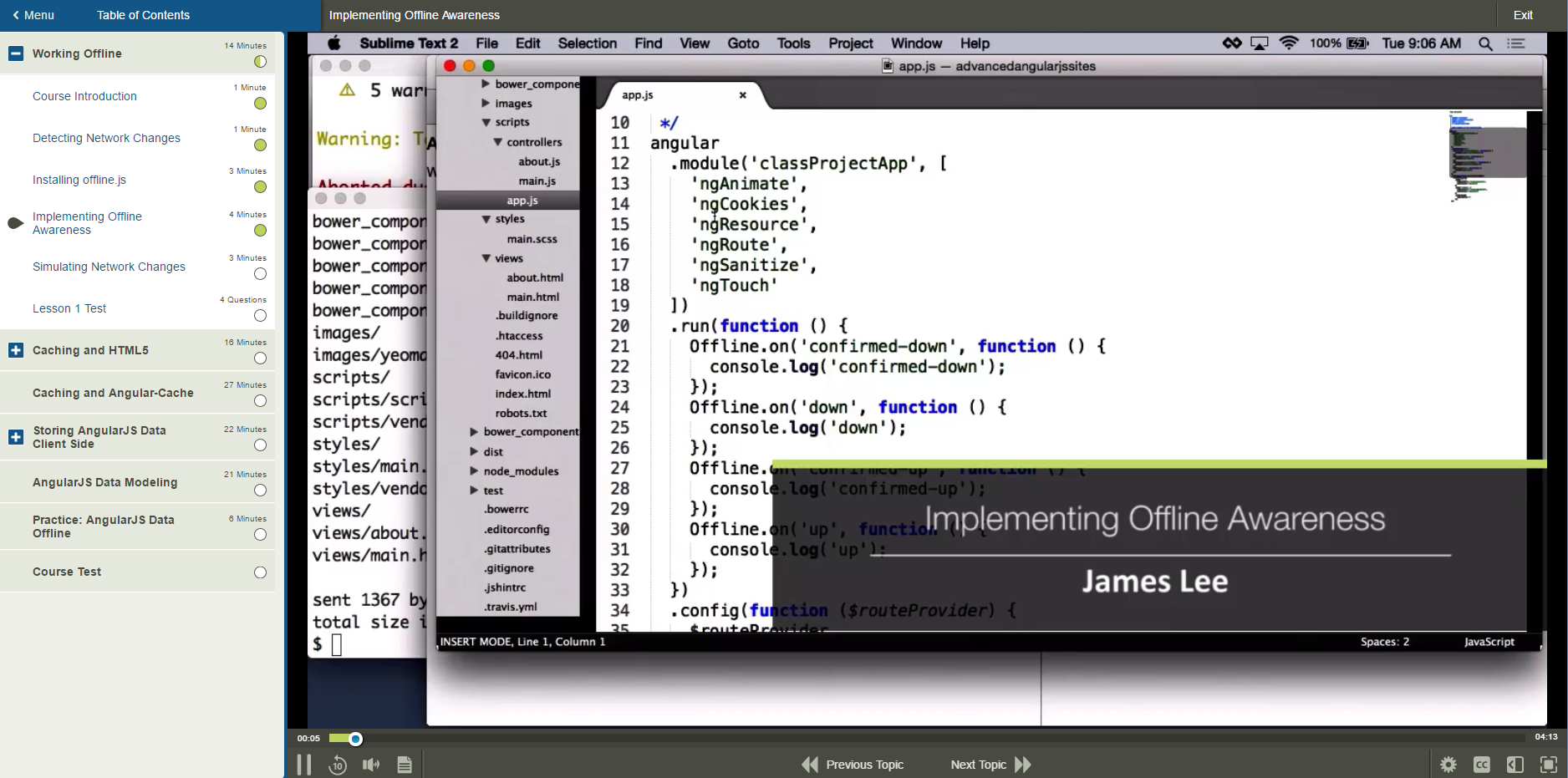Screen dimensions: 1568x778
Task: Go to Previous Topic
Action: (853, 765)
